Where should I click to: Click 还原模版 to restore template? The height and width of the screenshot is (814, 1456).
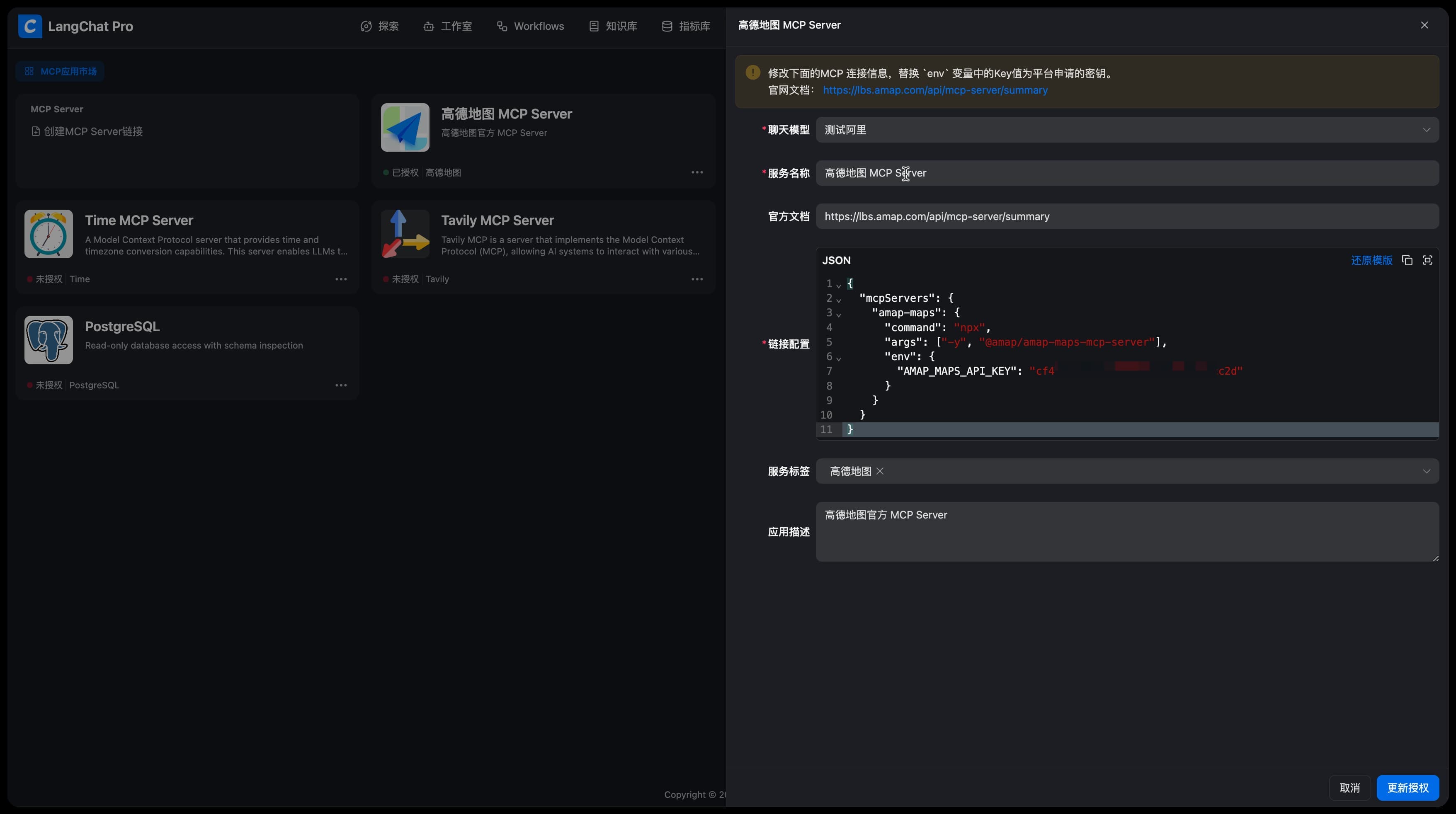(x=1371, y=260)
